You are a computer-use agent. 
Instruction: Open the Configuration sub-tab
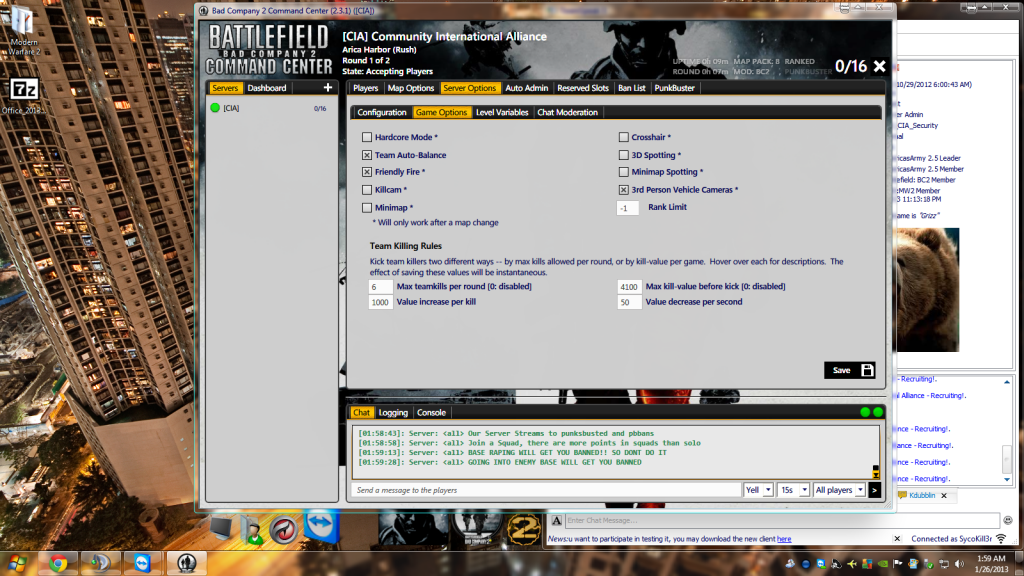point(381,112)
